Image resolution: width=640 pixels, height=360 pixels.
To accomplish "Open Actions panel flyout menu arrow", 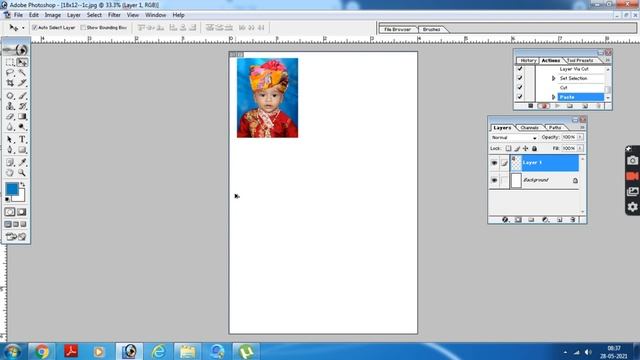I will 607,60.
